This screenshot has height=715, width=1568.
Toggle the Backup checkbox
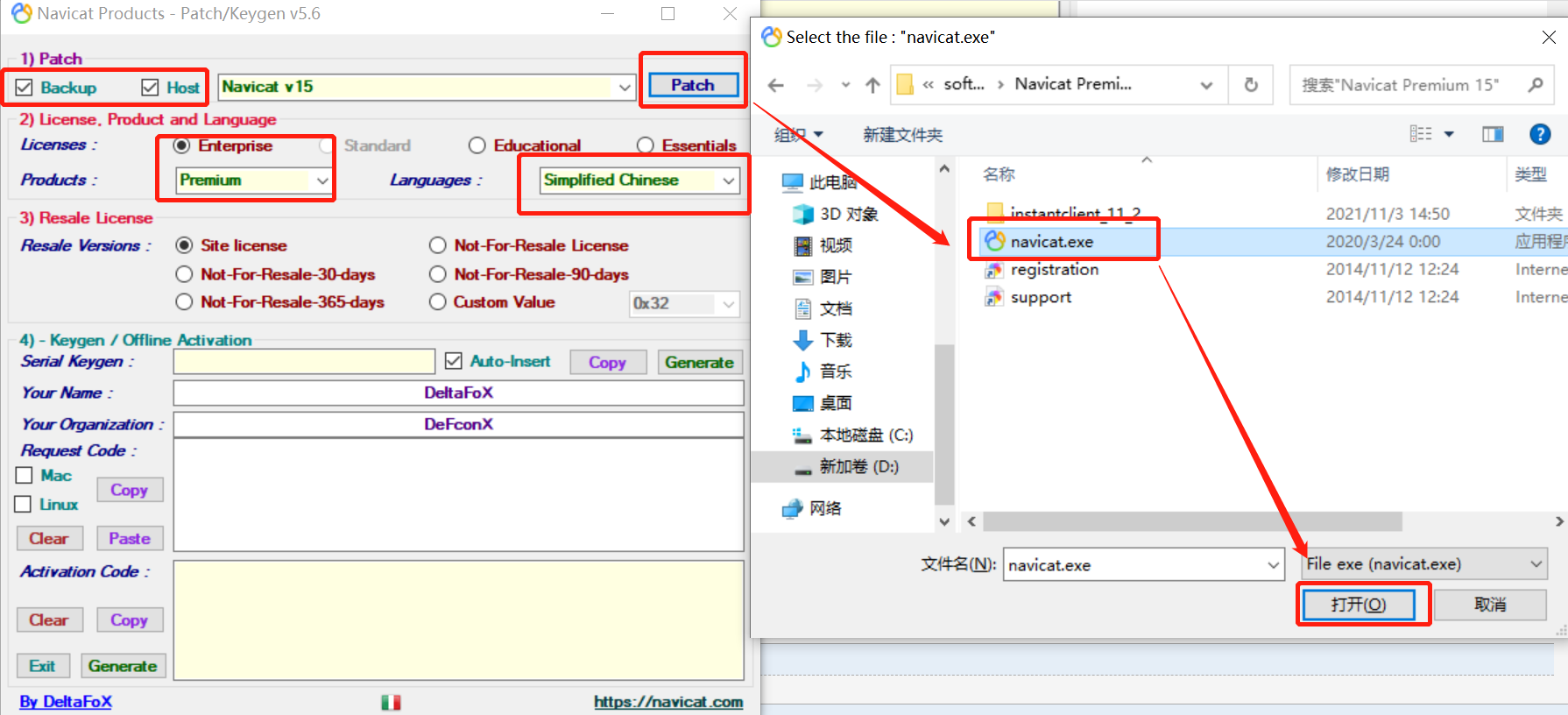coord(25,88)
